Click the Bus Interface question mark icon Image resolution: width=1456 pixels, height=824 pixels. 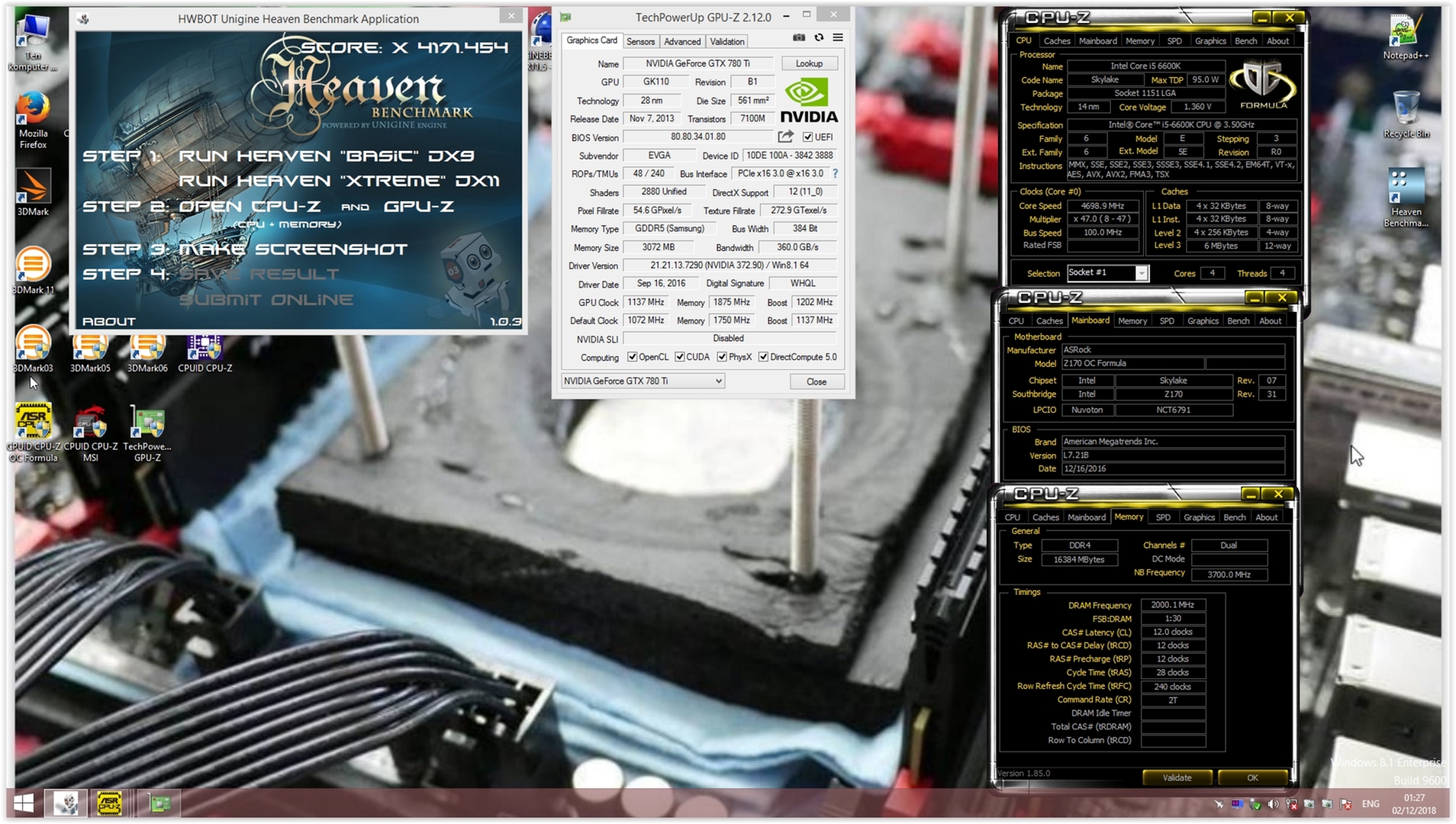tap(836, 174)
